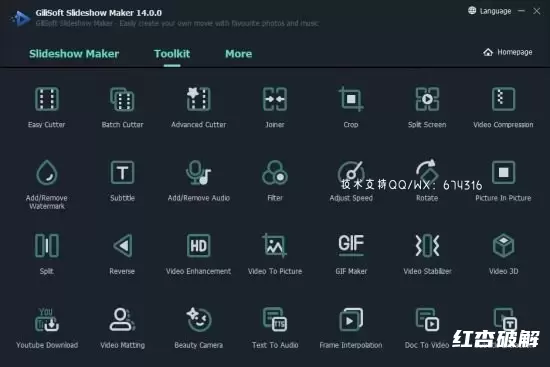Go to the Homepage link
The image size is (550, 367).
pyautogui.click(x=508, y=52)
